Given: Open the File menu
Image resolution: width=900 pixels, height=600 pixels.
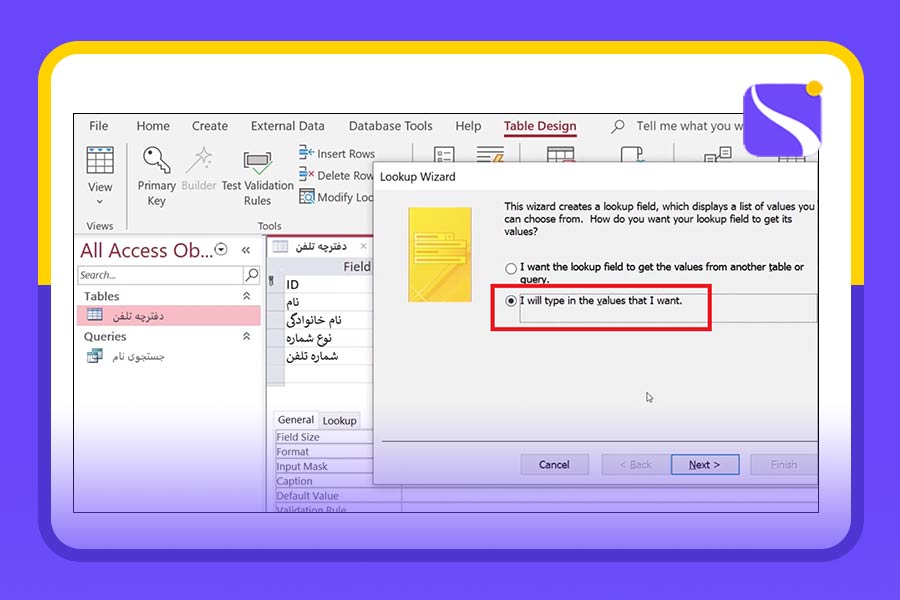Looking at the screenshot, I should click(98, 126).
